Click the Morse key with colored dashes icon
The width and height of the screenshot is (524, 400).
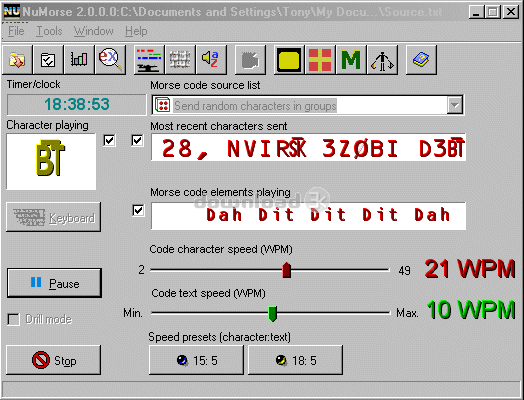[149, 60]
